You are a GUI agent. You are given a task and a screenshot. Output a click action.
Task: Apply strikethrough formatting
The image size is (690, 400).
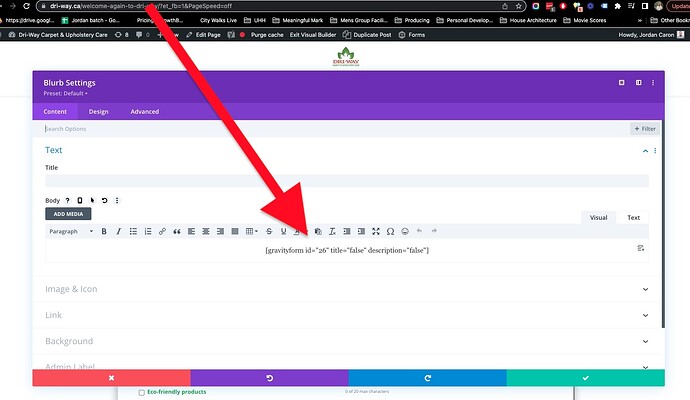click(x=269, y=231)
